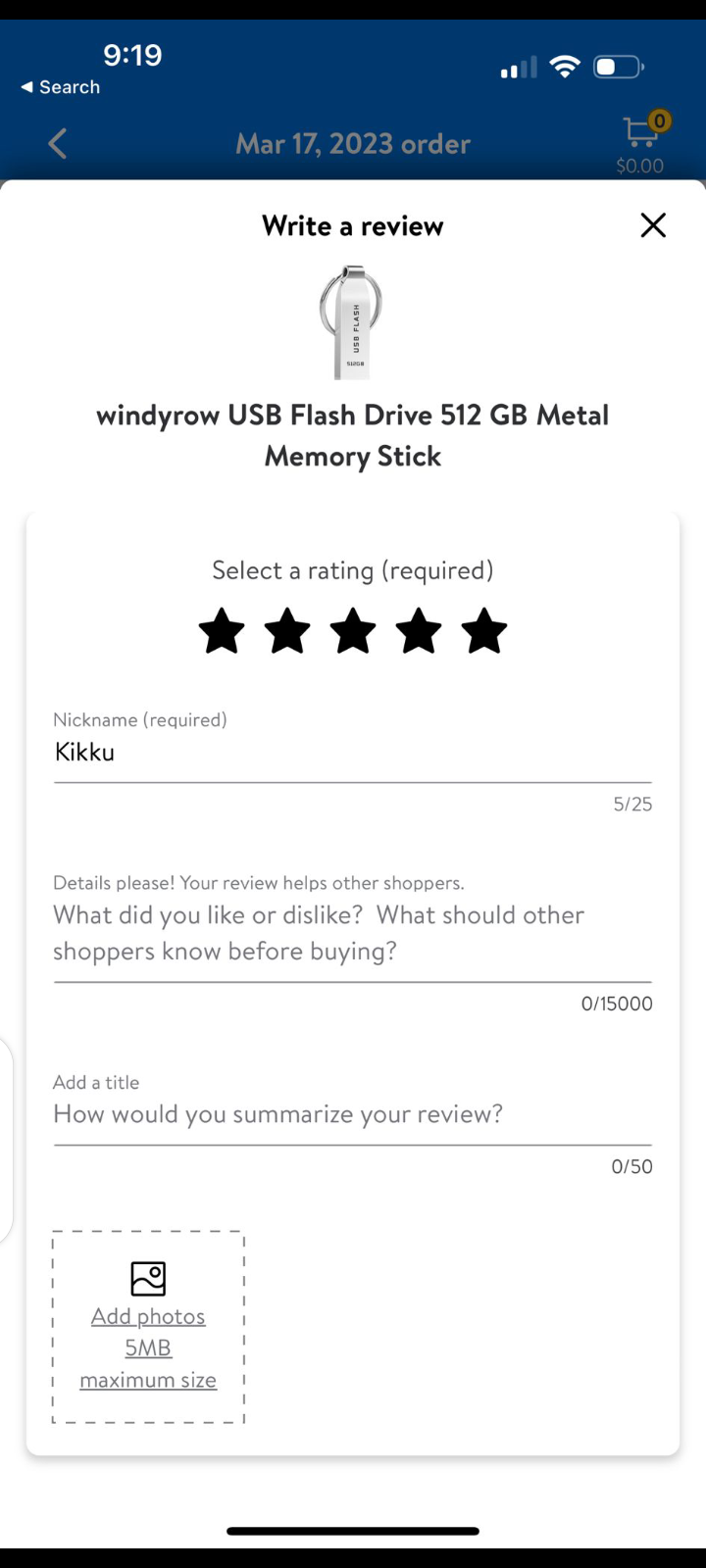The image size is (706, 1568).
Task: Return to Search via status bar link
Action: click(x=61, y=87)
